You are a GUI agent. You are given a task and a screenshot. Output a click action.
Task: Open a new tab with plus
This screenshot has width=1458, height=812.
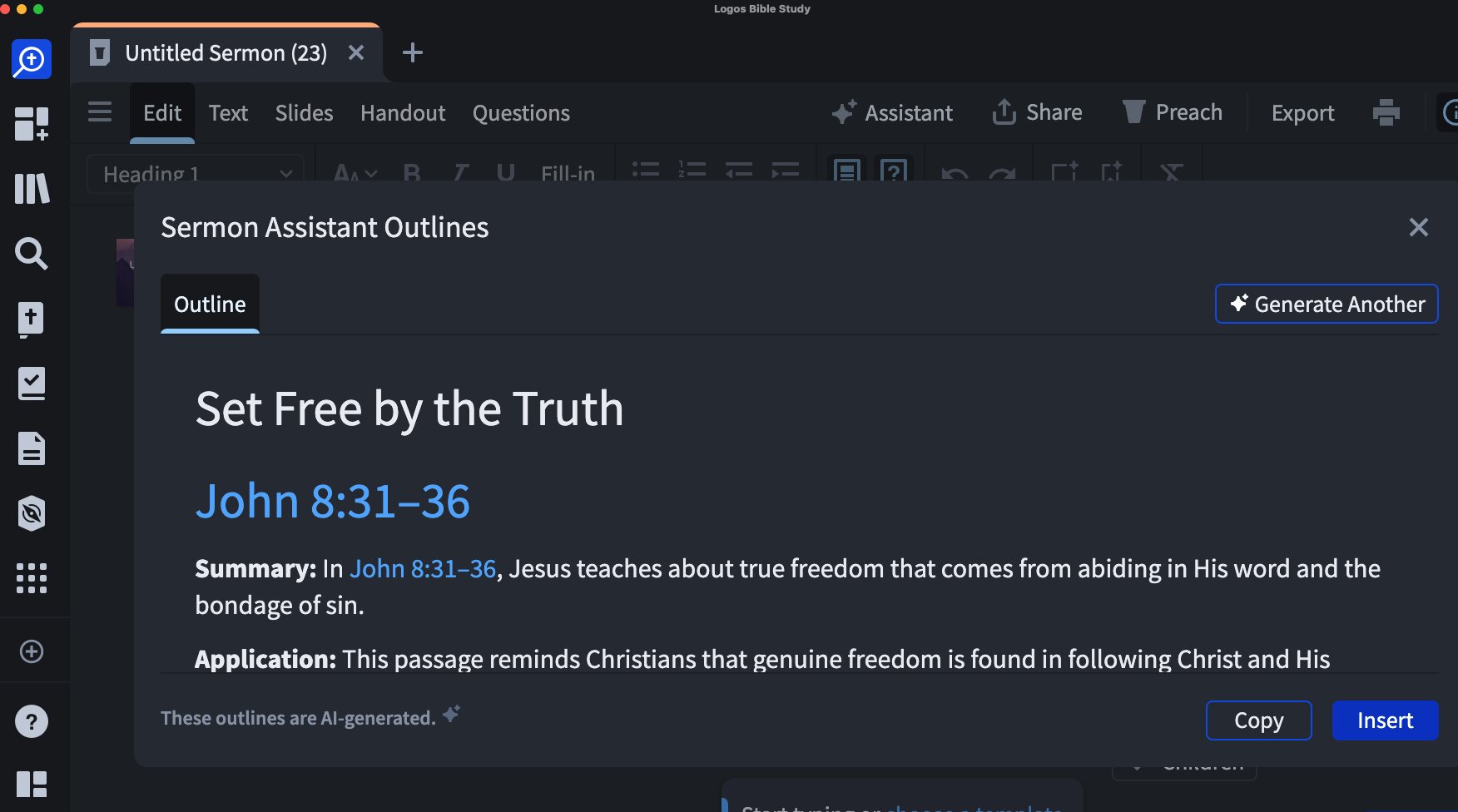413,52
